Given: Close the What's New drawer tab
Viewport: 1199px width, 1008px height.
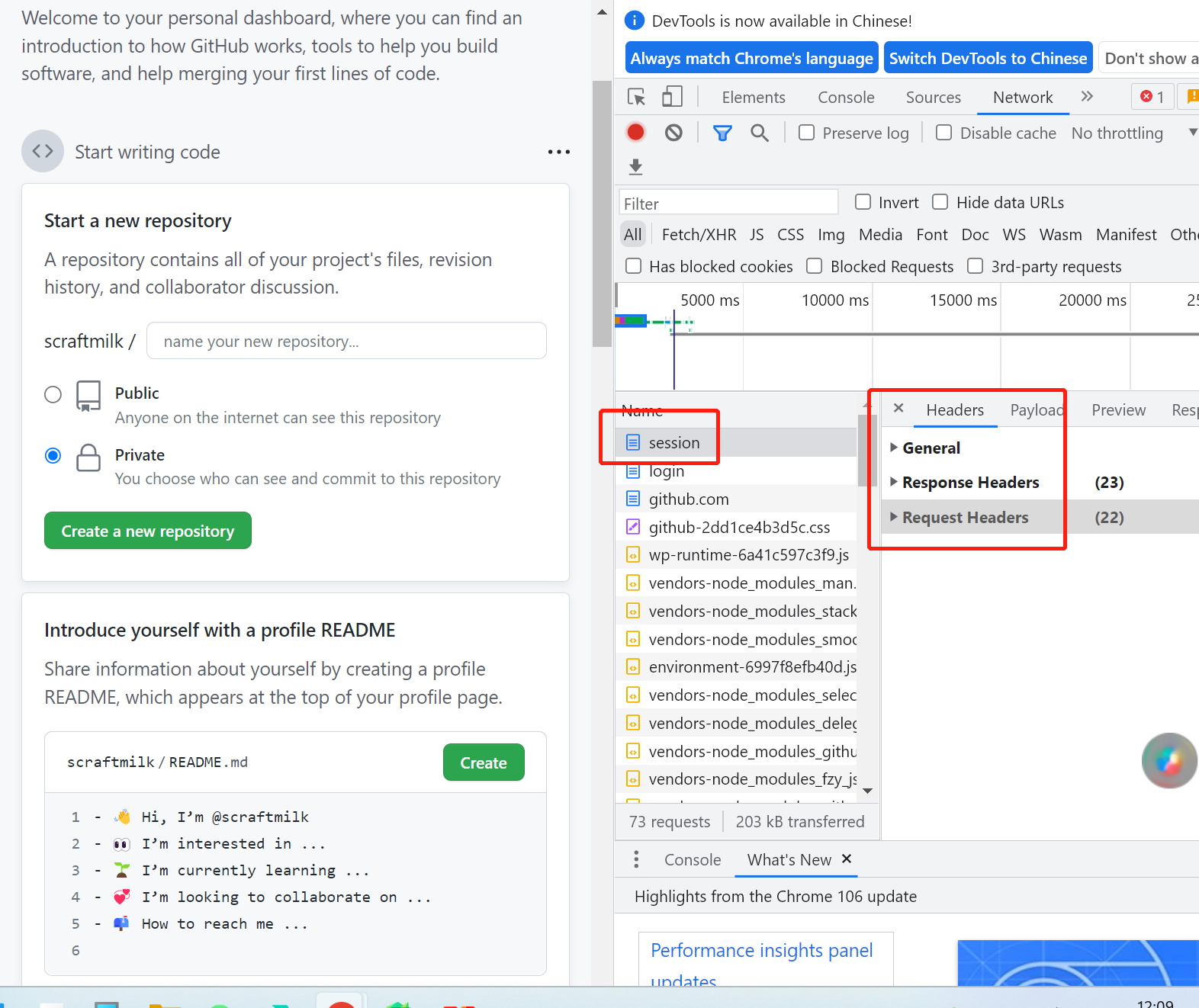Looking at the screenshot, I should 847,859.
